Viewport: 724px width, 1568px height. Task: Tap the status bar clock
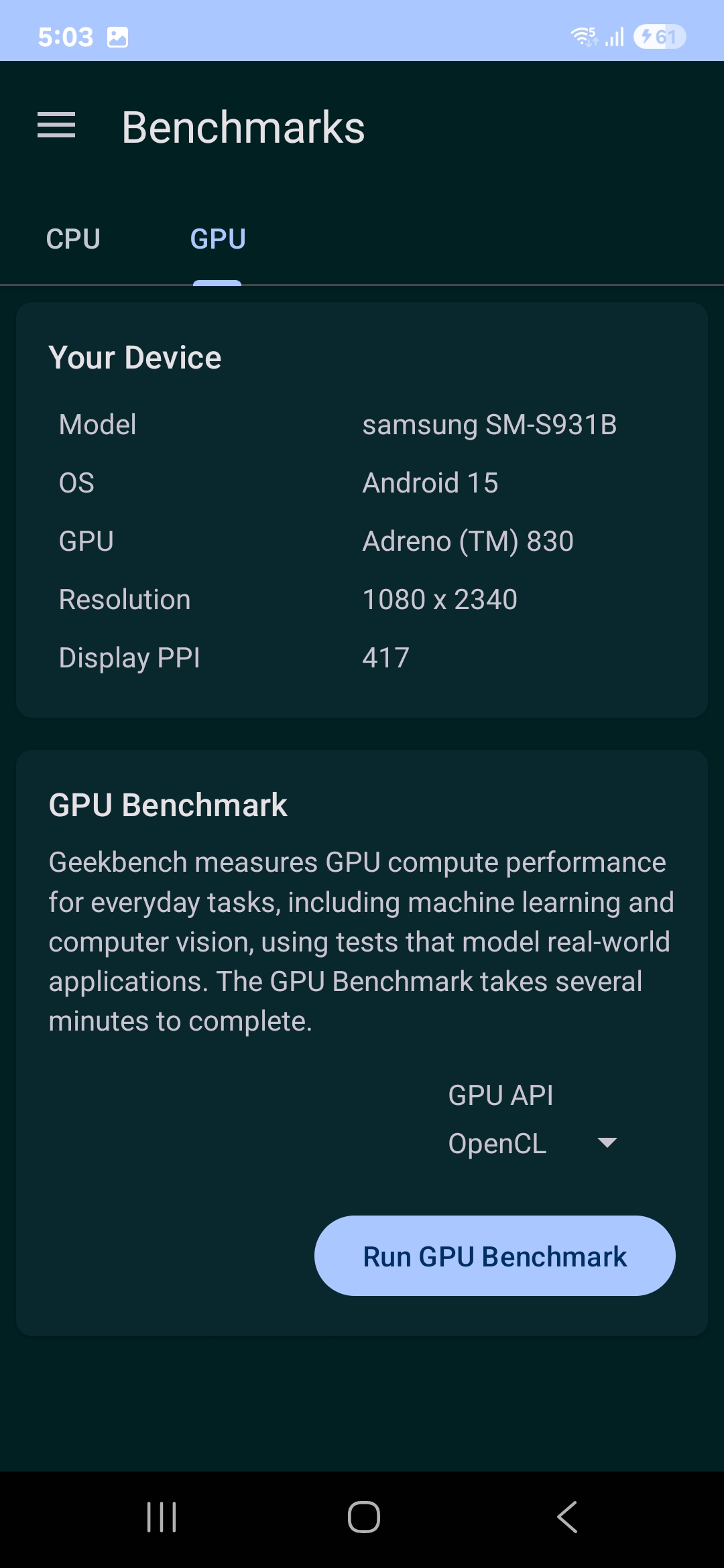click(x=66, y=38)
